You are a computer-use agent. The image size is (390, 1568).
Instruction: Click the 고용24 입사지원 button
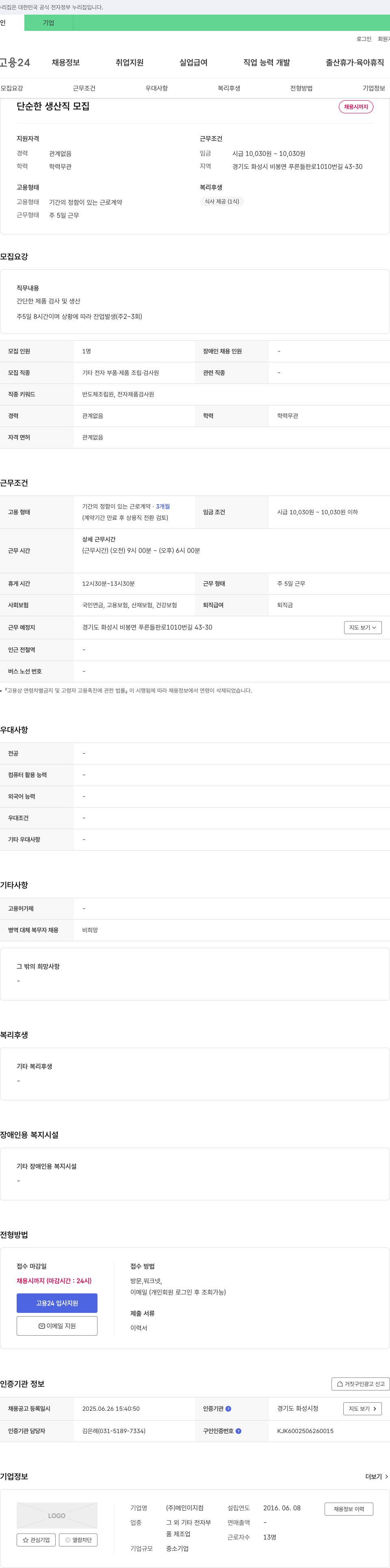(x=56, y=1303)
